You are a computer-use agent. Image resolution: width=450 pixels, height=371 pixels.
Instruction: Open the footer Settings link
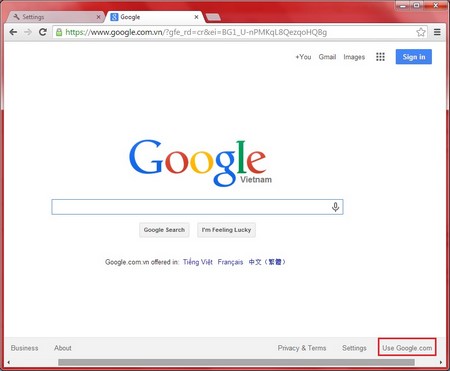click(x=354, y=348)
